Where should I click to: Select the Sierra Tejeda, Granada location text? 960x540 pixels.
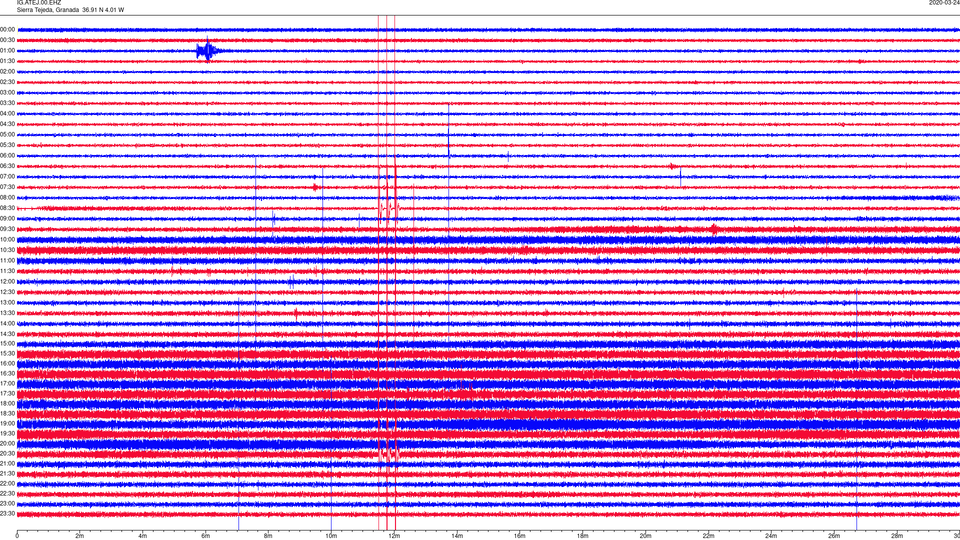[x=48, y=10]
